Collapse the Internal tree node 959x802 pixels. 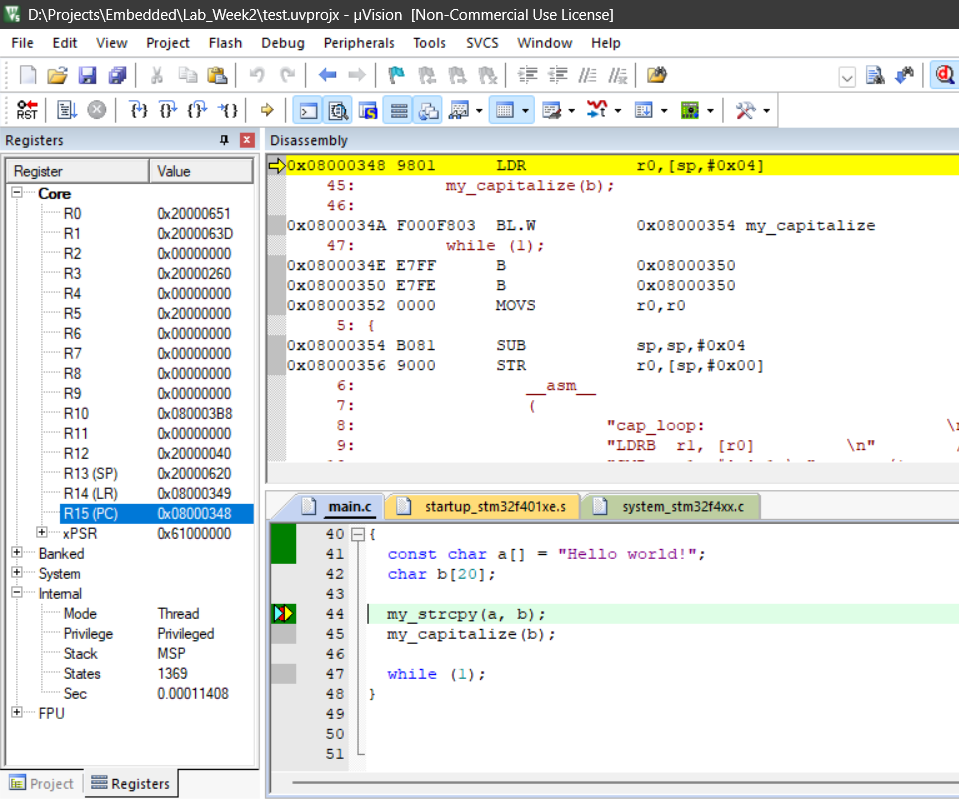(17, 593)
